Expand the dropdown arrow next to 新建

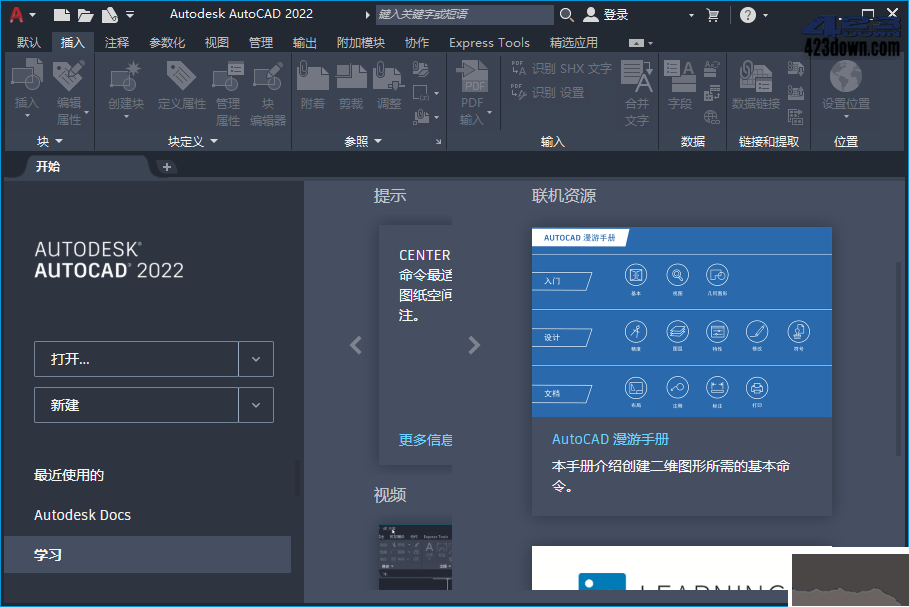(256, 405)
